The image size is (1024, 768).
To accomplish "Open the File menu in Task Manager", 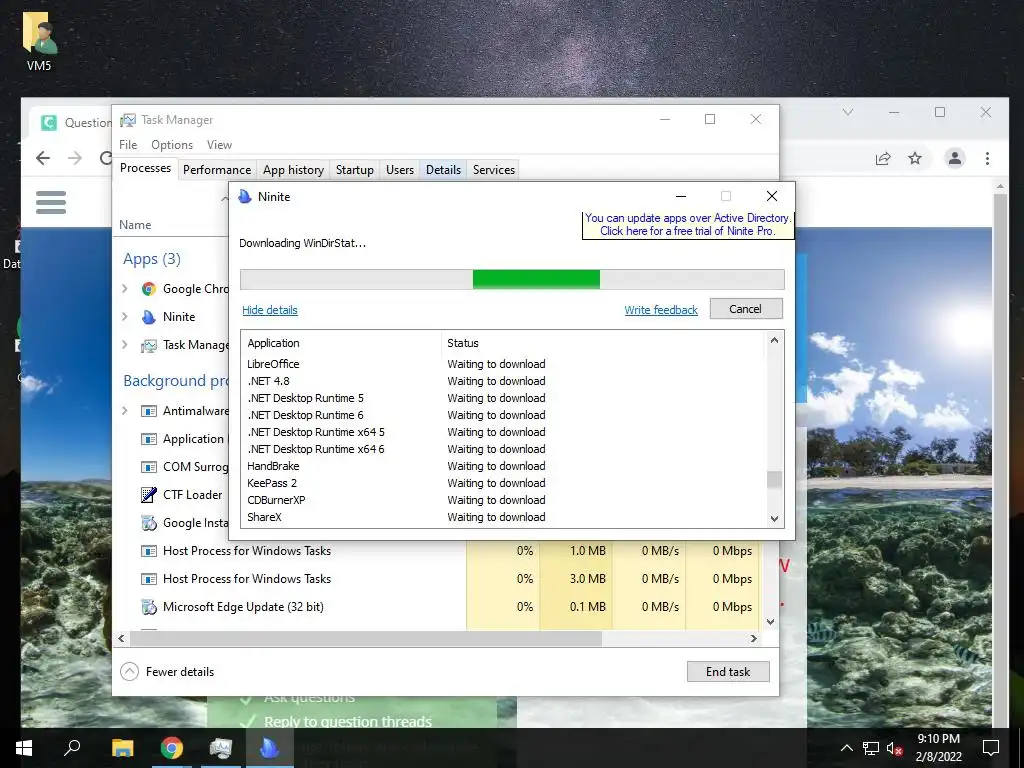I will pyautogui.click(x=128, y=144).
